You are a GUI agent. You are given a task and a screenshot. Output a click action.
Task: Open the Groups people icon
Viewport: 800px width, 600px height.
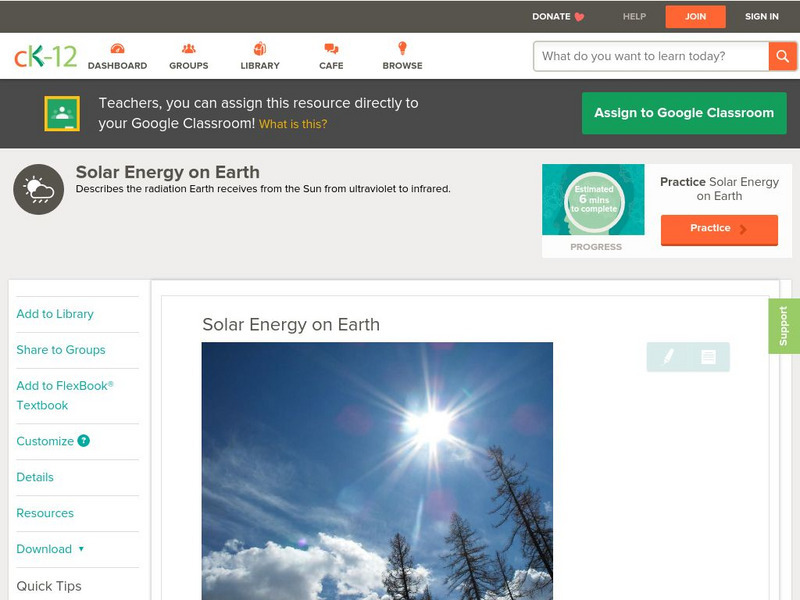pyautogui.click(x=189, y=48)
